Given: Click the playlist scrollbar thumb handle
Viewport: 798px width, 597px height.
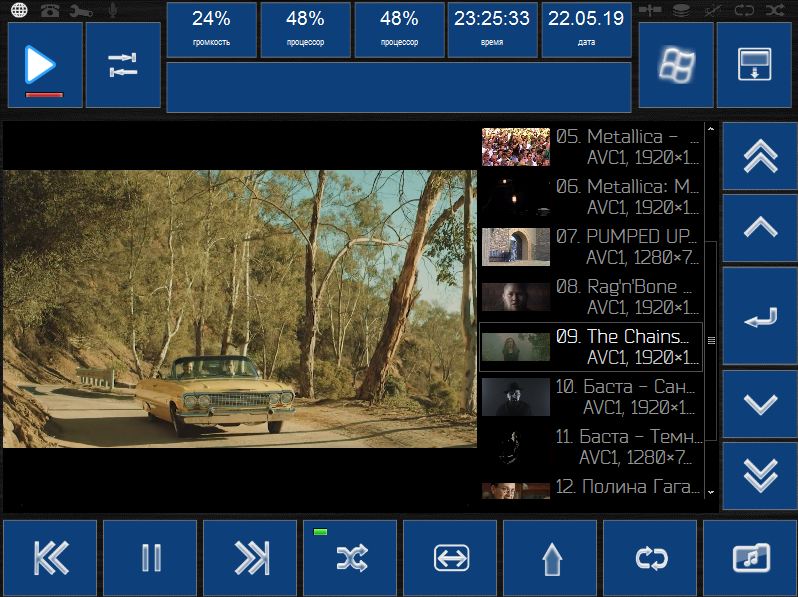Looking at the screenshot, I should [711, 340].
